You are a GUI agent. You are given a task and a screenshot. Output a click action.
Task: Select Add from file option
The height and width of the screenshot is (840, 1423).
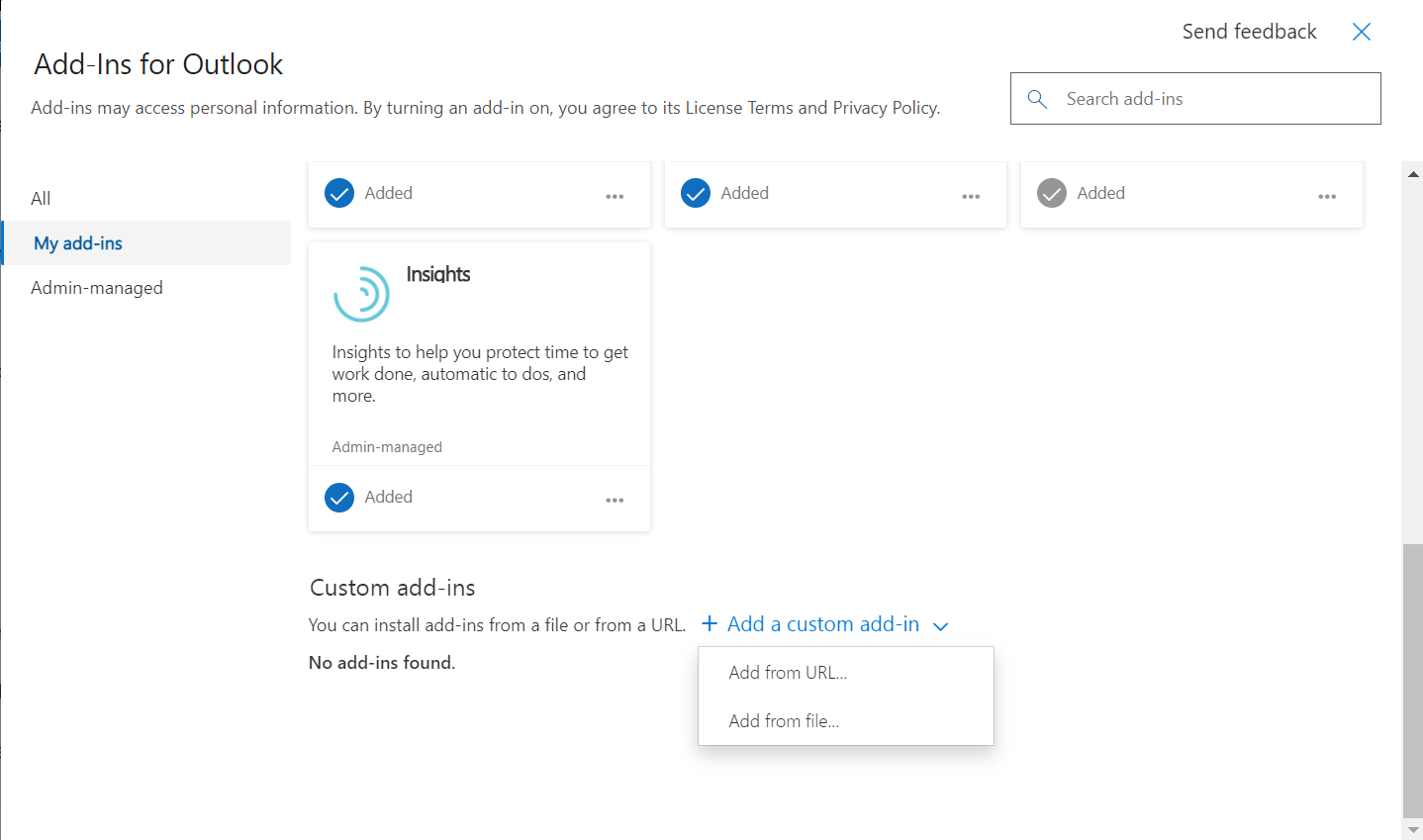(x=784, y=720)
